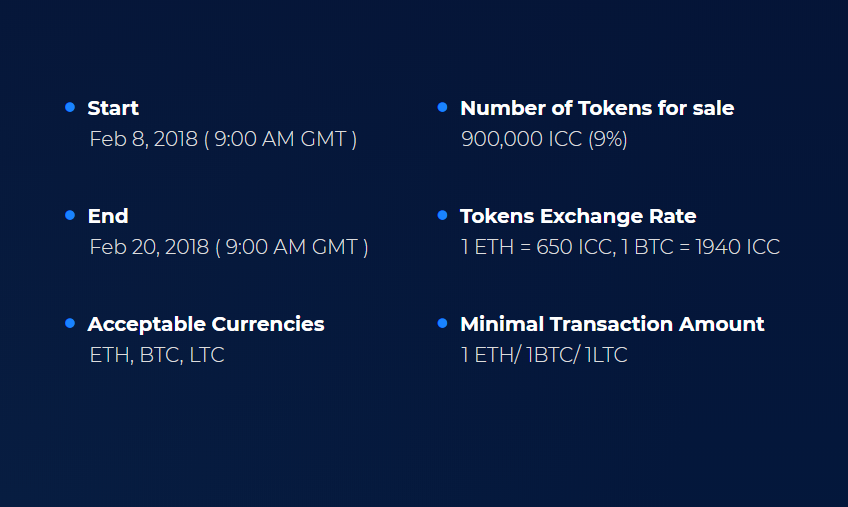Select the Tokens Exchange Rate heading
This screenshot has width=848, height=507.
pos(578,216)
